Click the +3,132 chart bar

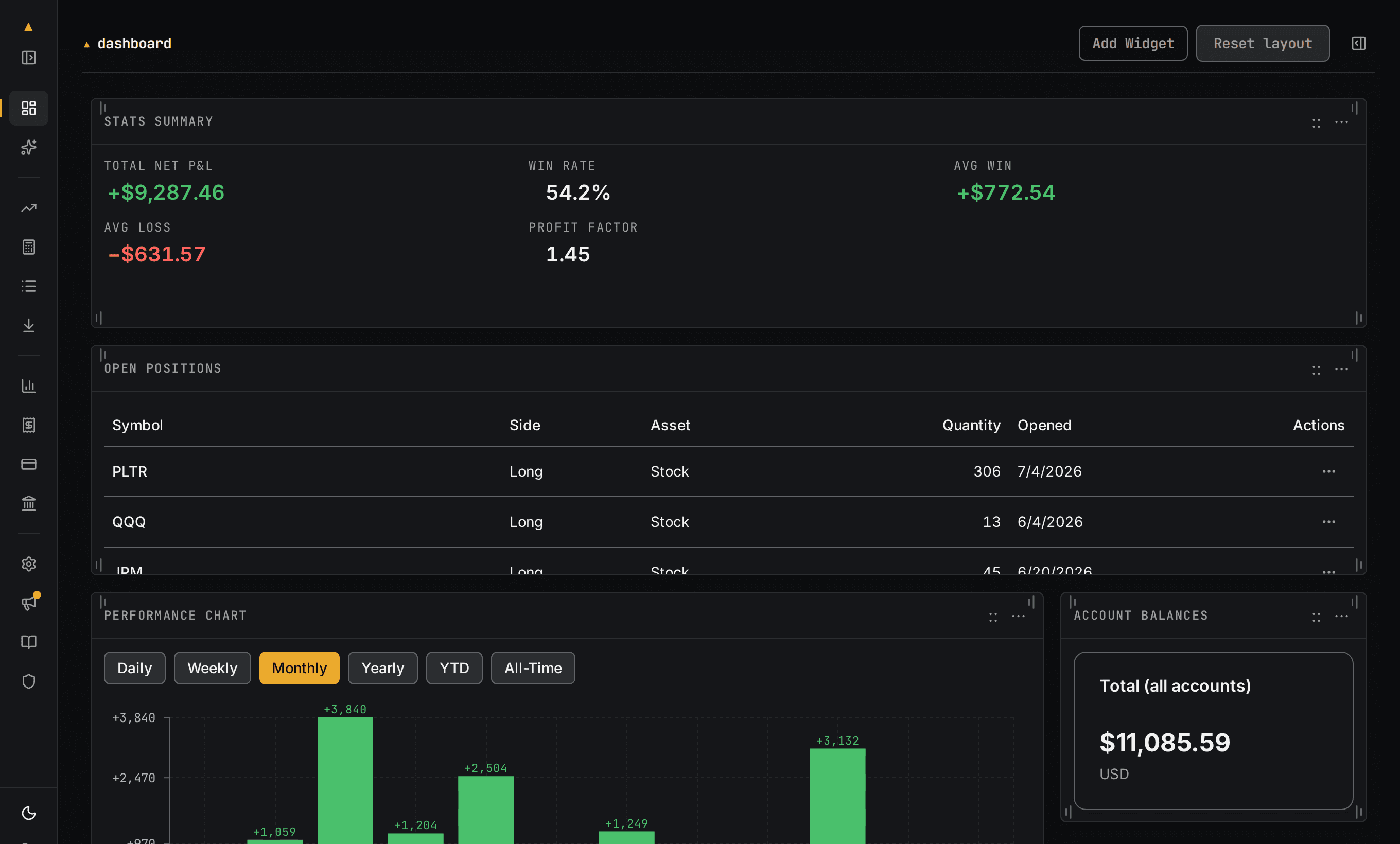click(x=837, y=796)
